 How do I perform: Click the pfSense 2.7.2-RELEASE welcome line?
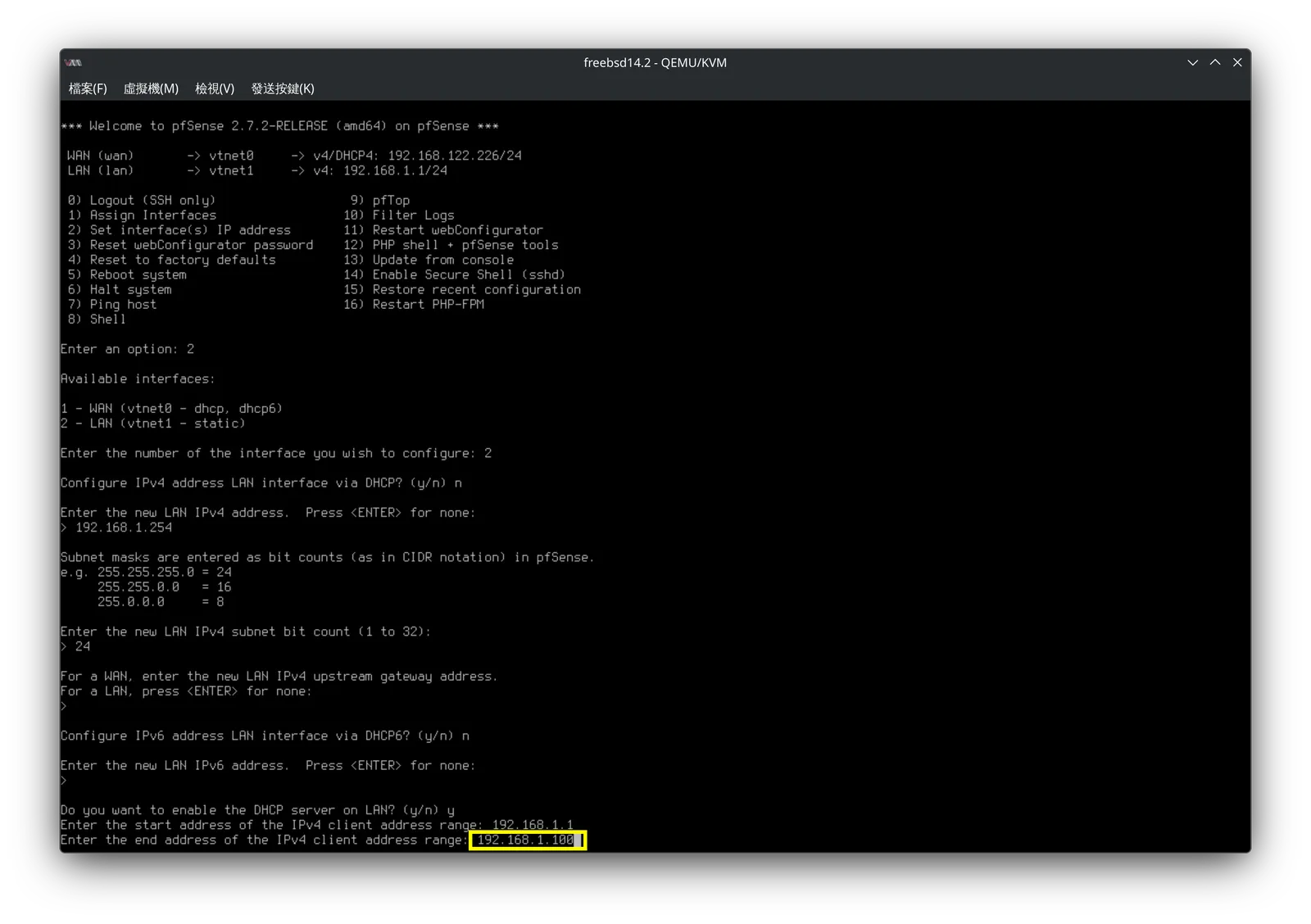279,126
